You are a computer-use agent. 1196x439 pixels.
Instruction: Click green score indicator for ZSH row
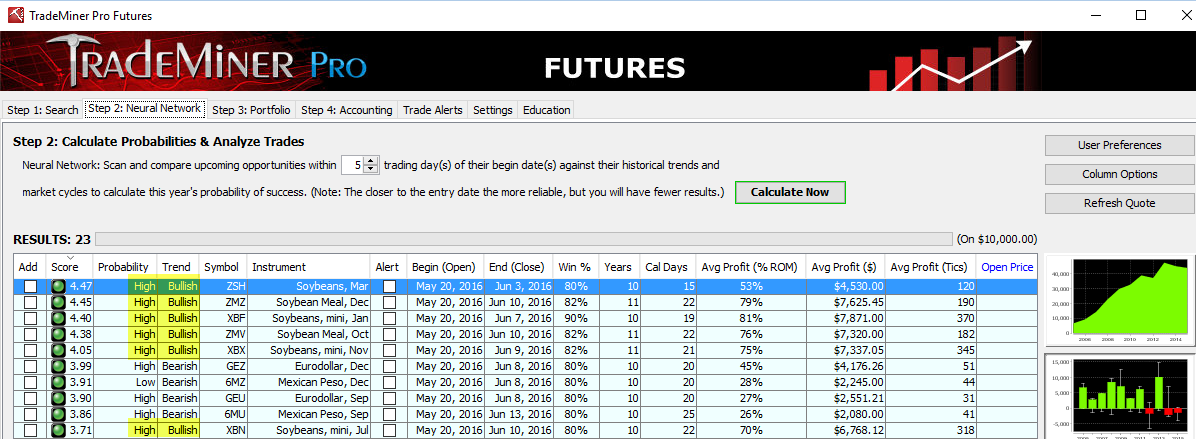tap(58, 287)
